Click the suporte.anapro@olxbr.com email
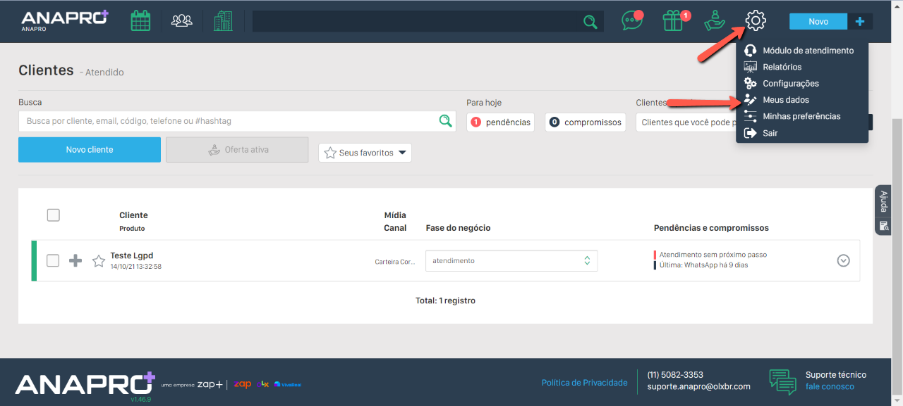The height and width of the screenshot is (406, 903). 699,386
